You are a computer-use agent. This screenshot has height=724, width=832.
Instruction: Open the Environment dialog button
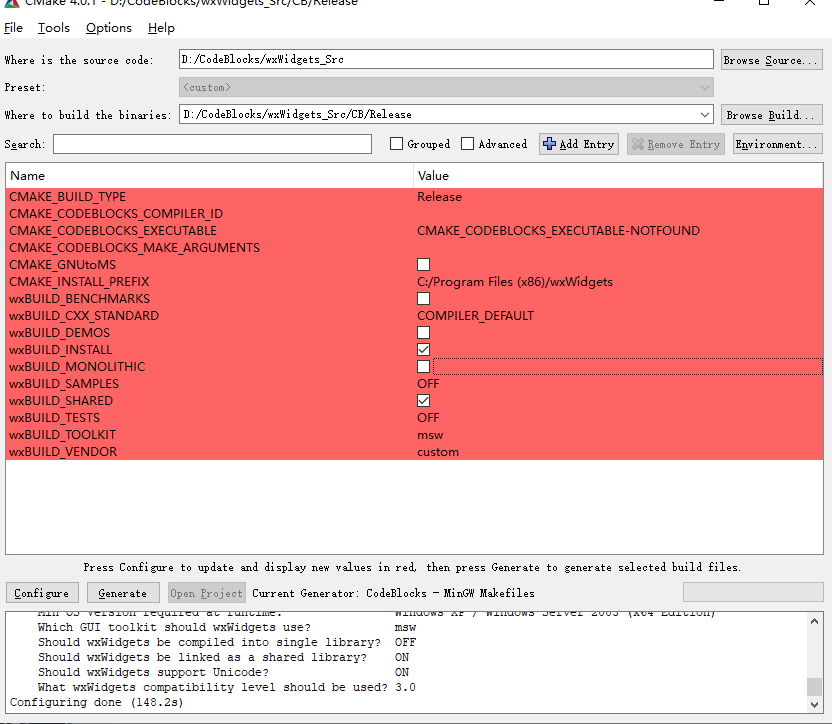(778, 144)
